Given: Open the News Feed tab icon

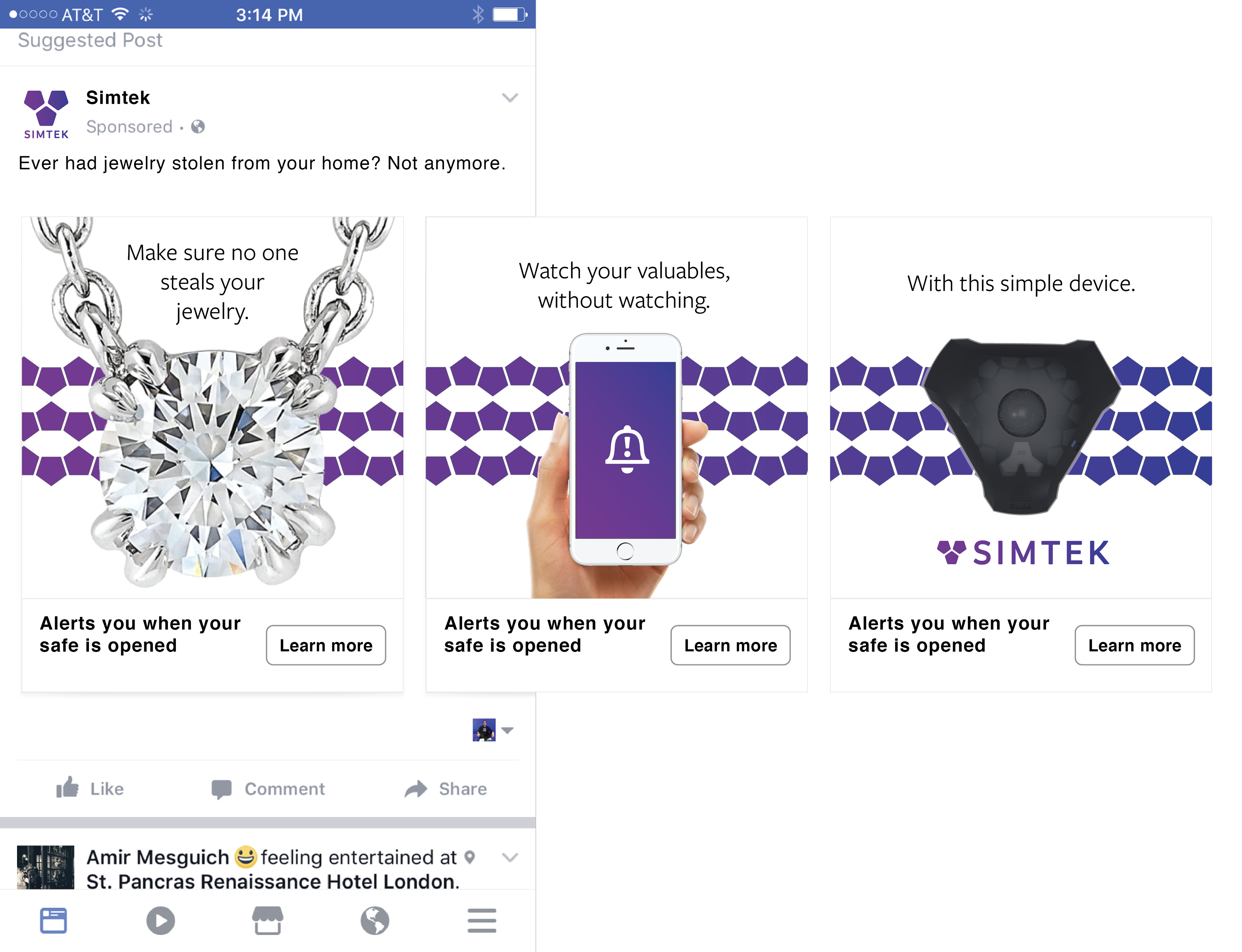Looking at the screenshot, I should click(53, 920).
